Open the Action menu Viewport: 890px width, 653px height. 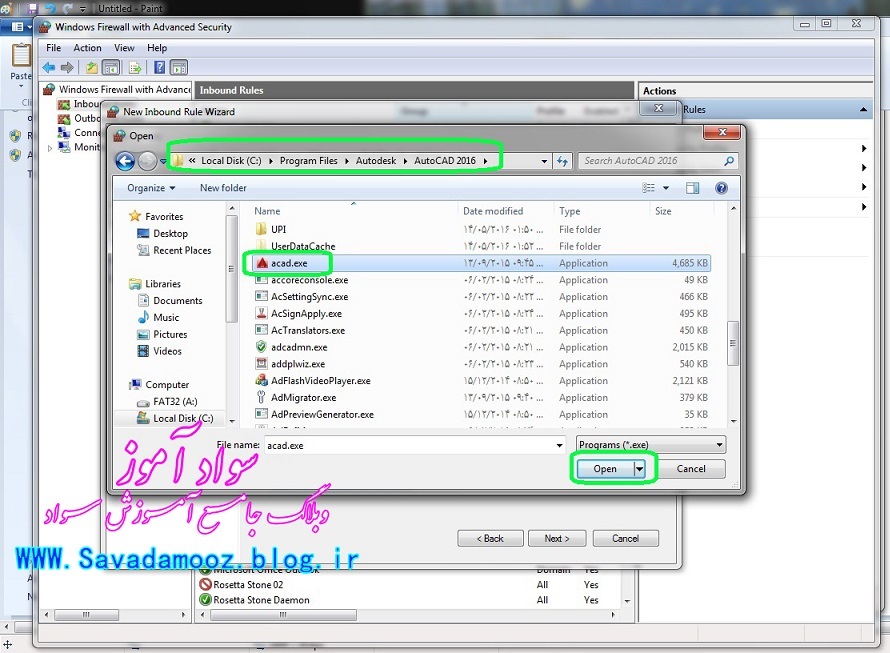pyautogui.click(x=87, y=48)
